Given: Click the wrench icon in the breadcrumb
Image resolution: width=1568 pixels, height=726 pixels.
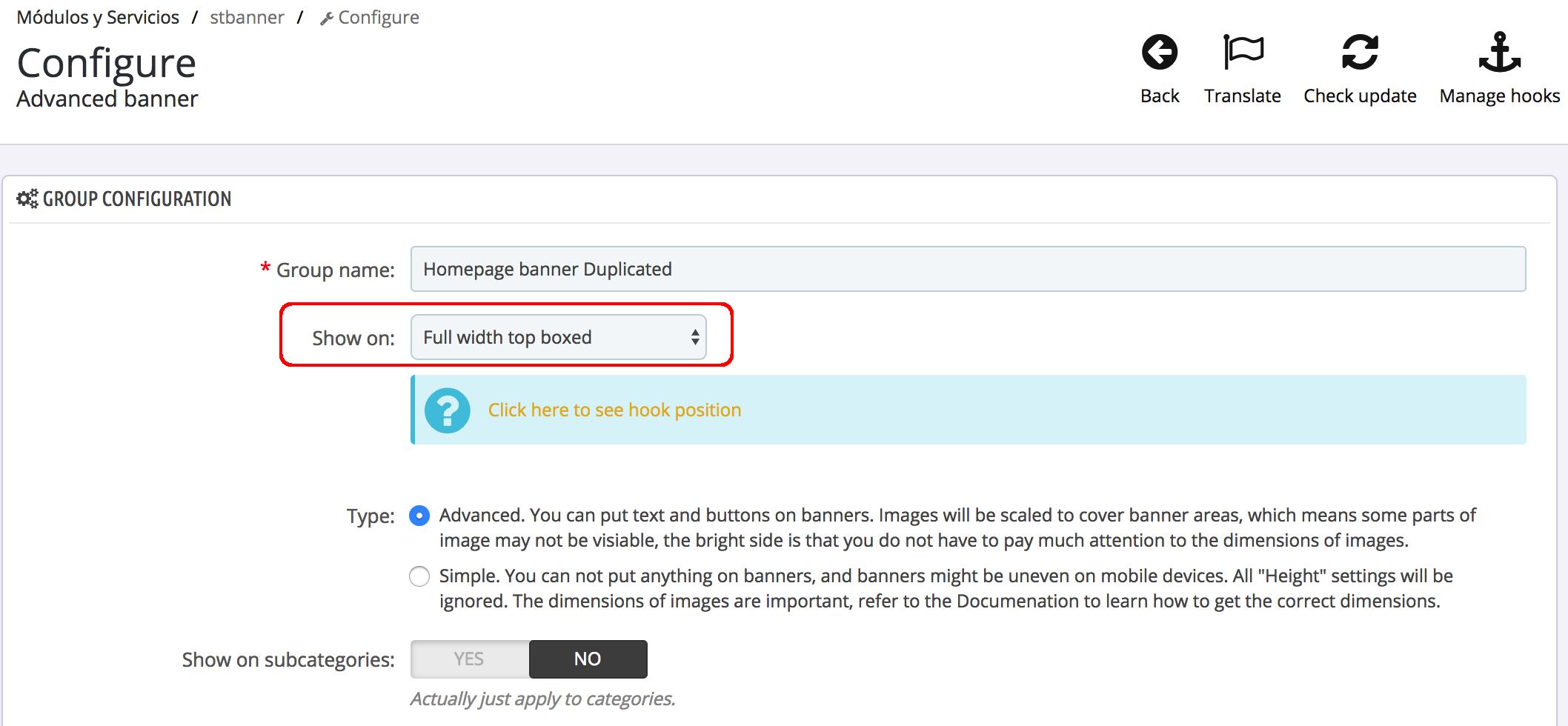Looking at the screenshot, I should 326,19.
